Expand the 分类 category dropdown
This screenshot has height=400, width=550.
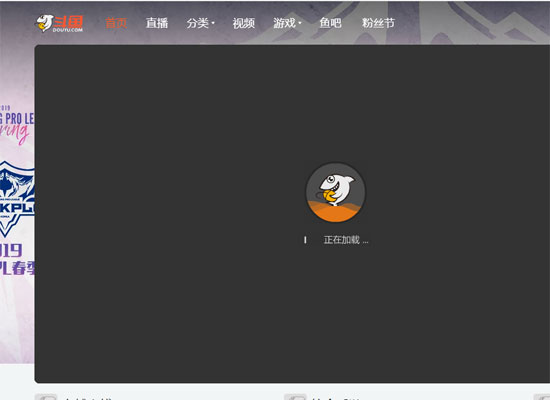click(x=200, y=23)
